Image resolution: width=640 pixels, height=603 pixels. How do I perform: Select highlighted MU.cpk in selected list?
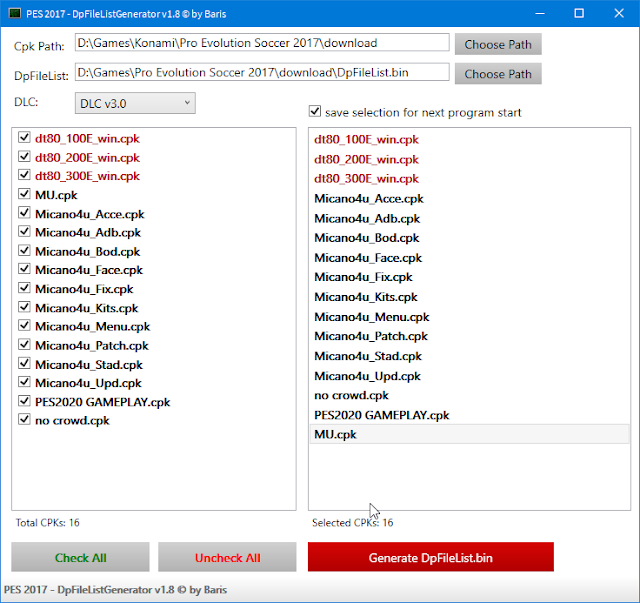pos(469,434)
